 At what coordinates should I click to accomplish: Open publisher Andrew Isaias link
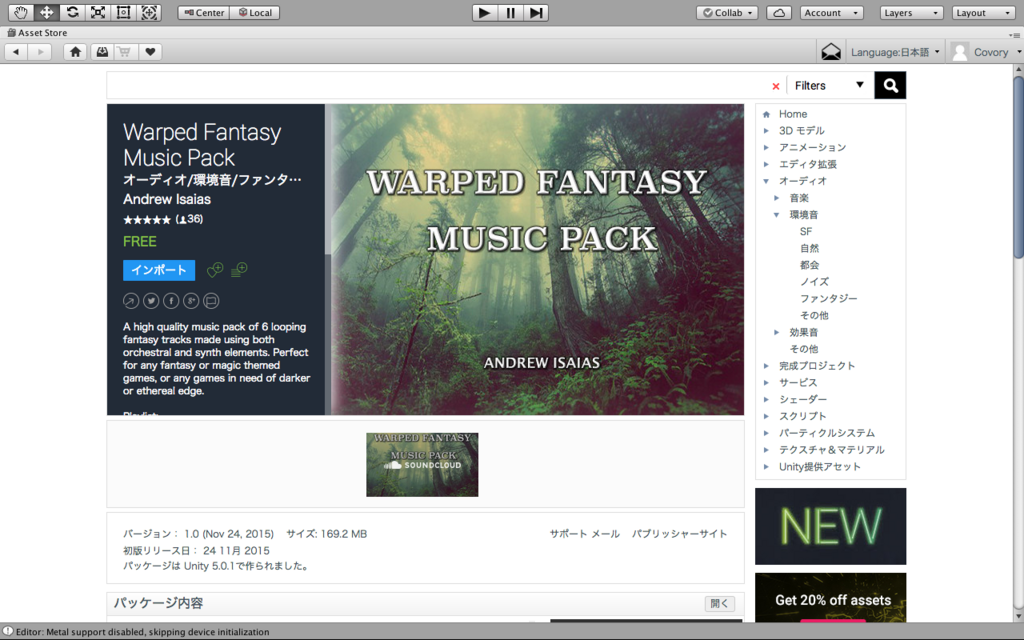(x=167, y=199)
